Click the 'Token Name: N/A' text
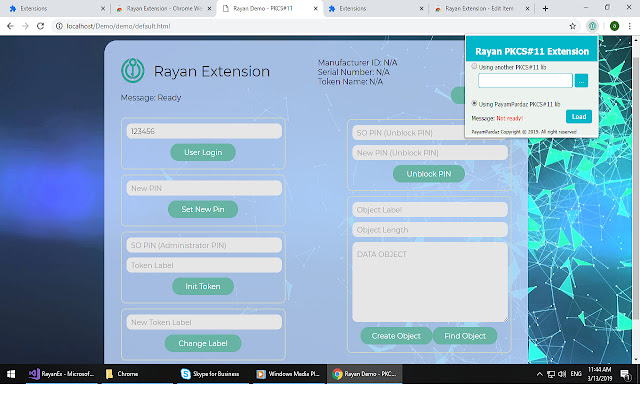The width and height of the screenshot is (640, 400). [x=350, y=82]
